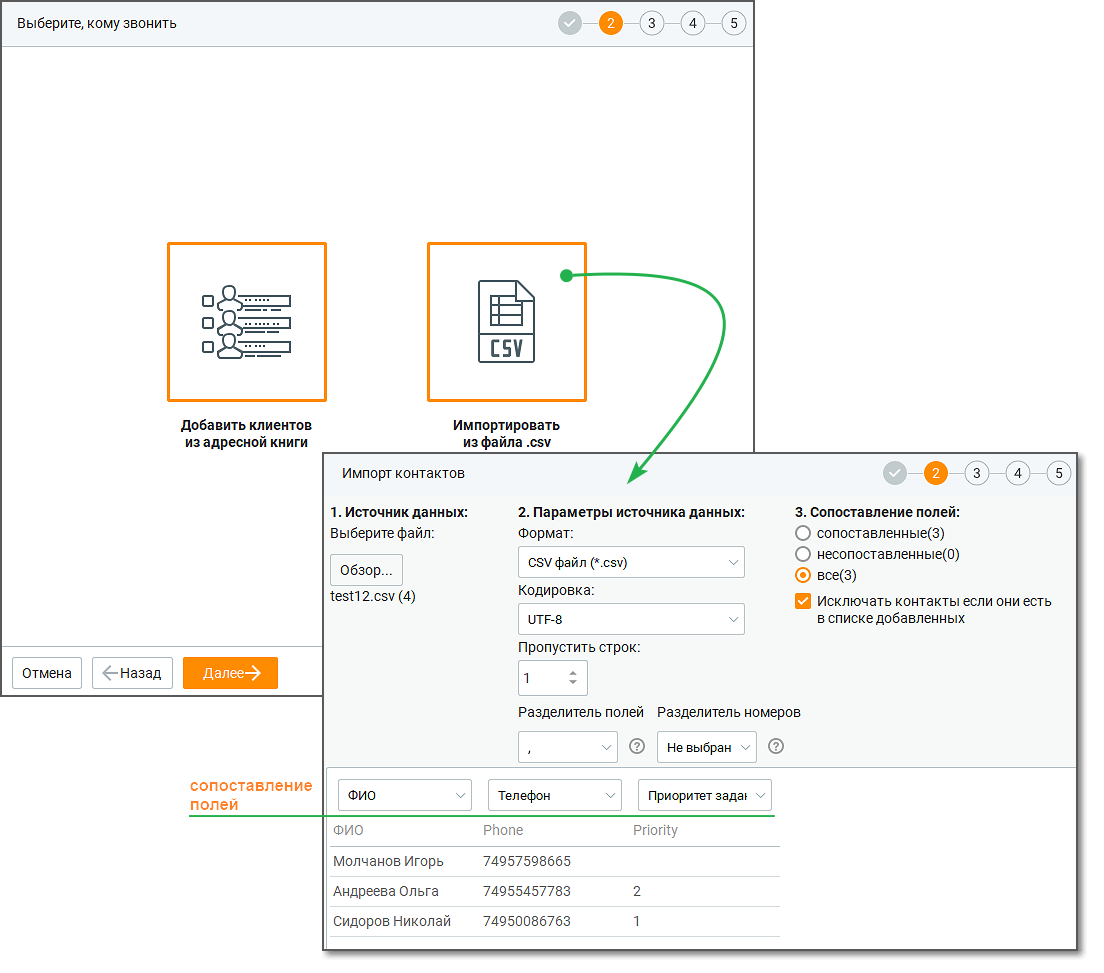
Task: Click completed step checkmark in Import contacts window
Action: pyautogui.click(x=894, y=473)
